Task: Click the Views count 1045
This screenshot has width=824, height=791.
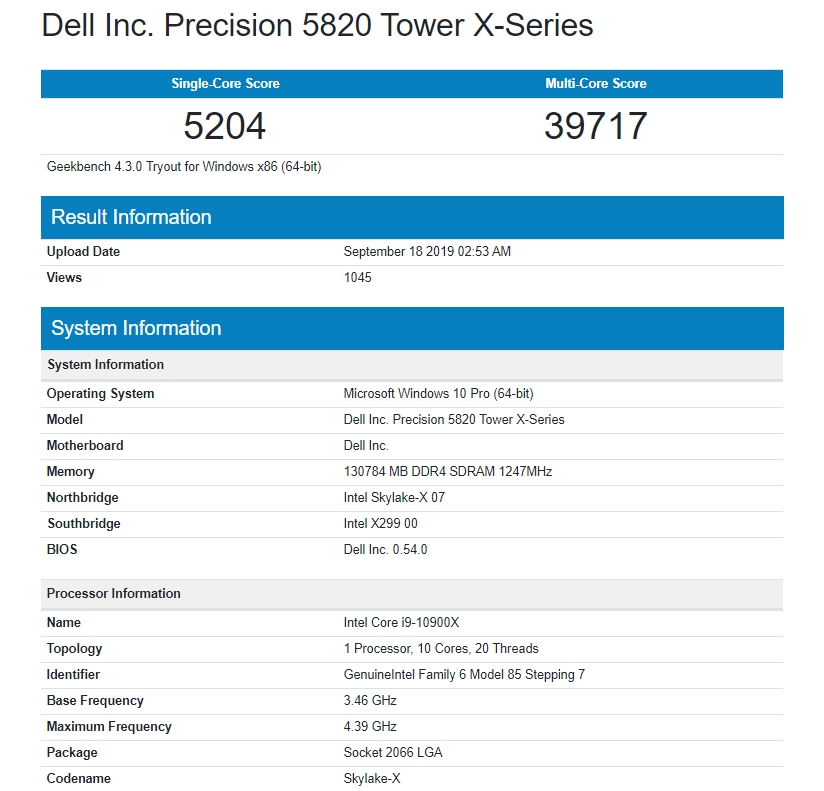Action: click(x=357, y=278)
